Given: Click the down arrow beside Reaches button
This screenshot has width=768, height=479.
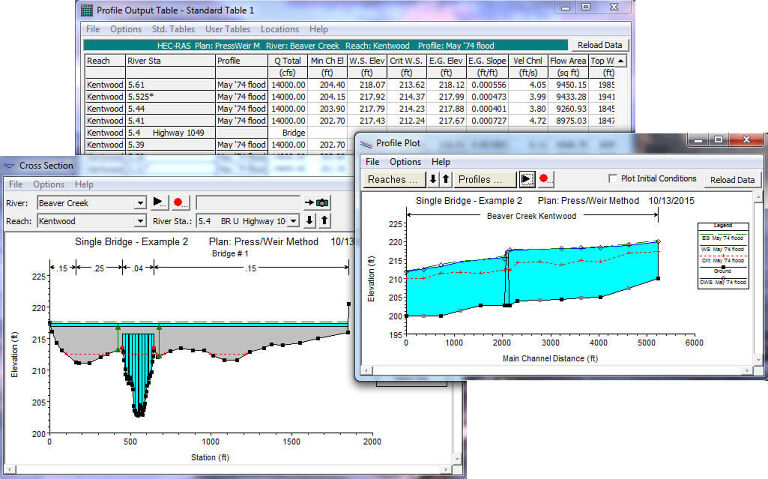Looking at the screenshot, I should [x=433, y=179].
